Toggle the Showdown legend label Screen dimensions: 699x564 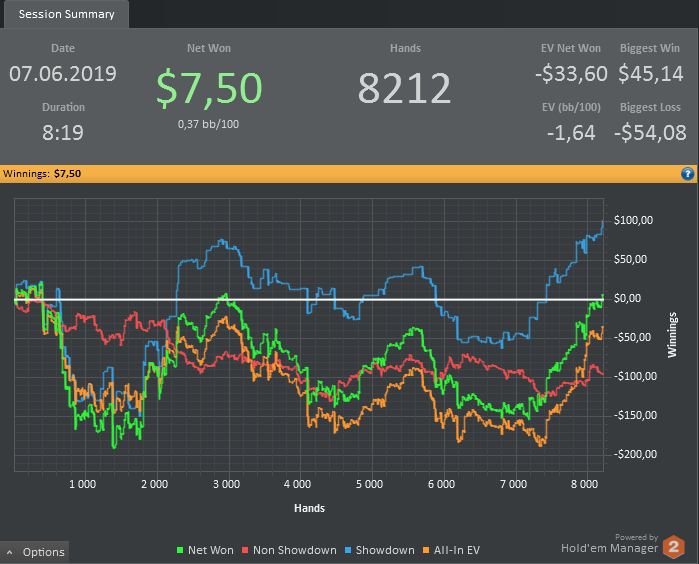pyautogui.click(x=385, y=550)
